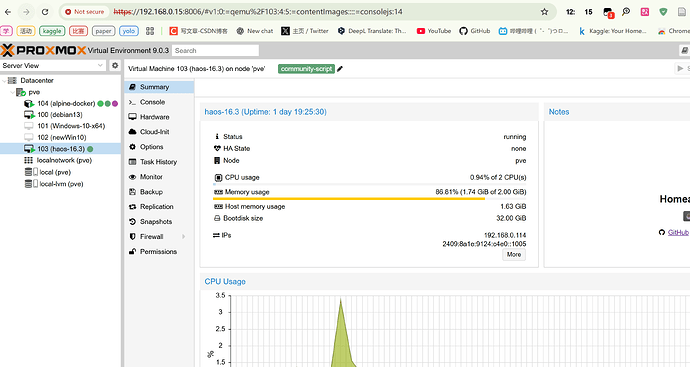This screenshot has width=690, height=367.
Task: Open the New chat bookmark
Action: 255,31
